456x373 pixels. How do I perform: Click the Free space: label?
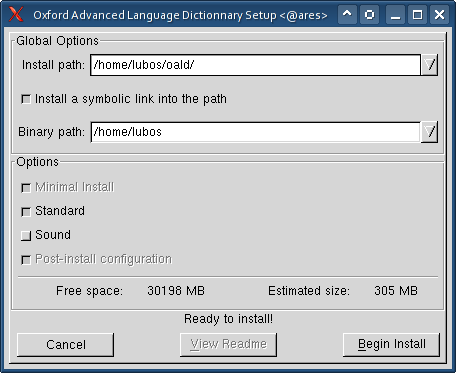(x=89, y=291)
